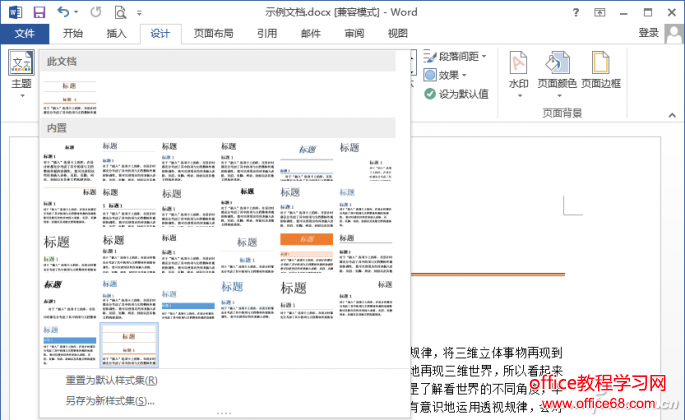Open the 文件 (File) tab
This screenshot has height=420, width=685.
tap(24, 33)
